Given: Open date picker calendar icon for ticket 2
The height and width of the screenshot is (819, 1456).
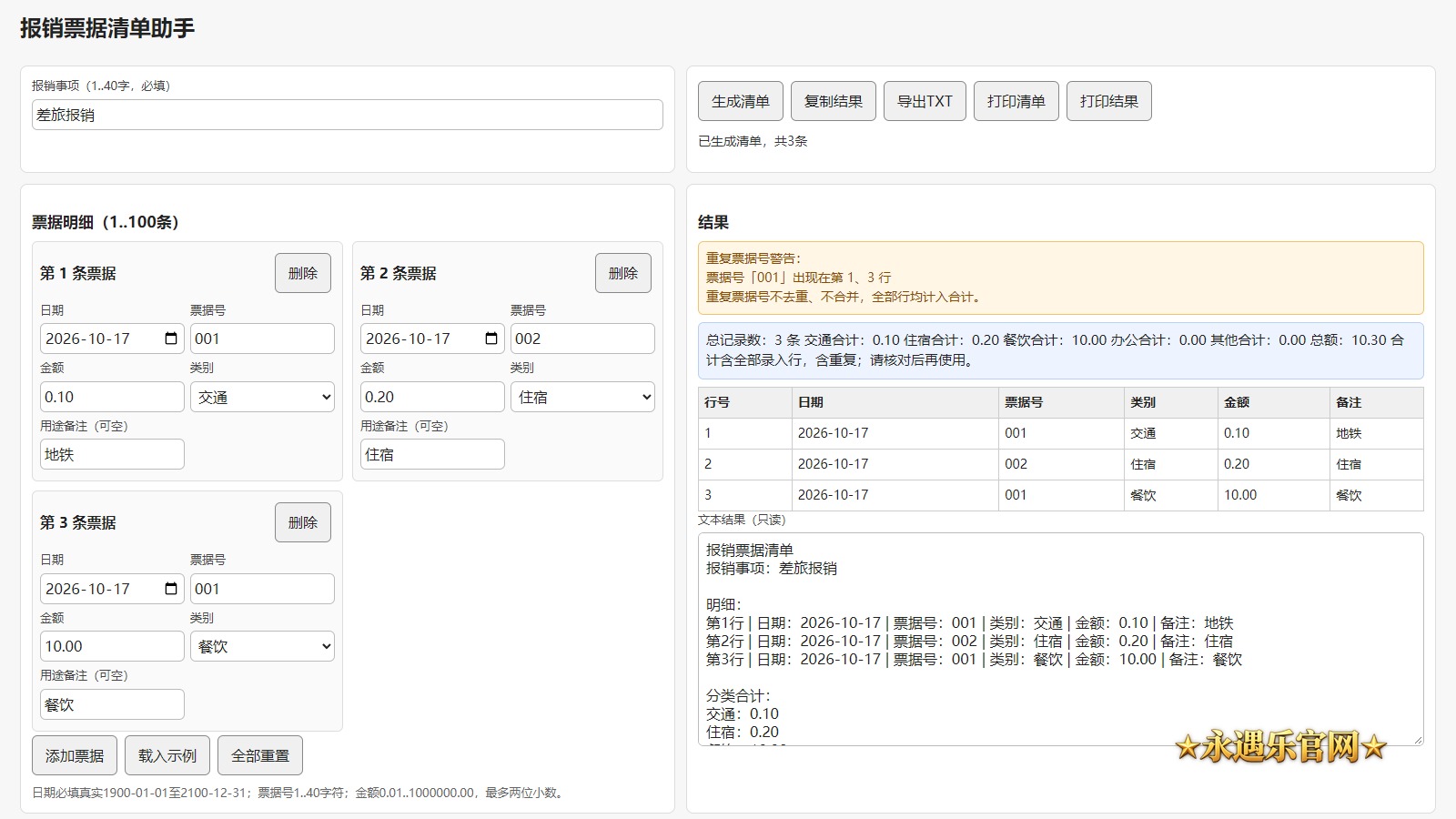Looking at the screenshot, I should pyautogui.click(x=491, y=339).
